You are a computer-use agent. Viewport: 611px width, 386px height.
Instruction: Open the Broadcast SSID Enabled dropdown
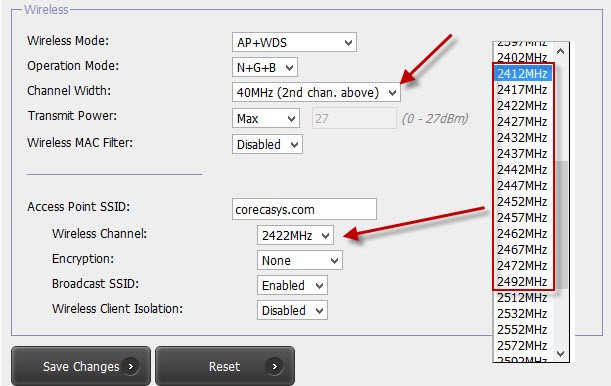pos(292,285)
